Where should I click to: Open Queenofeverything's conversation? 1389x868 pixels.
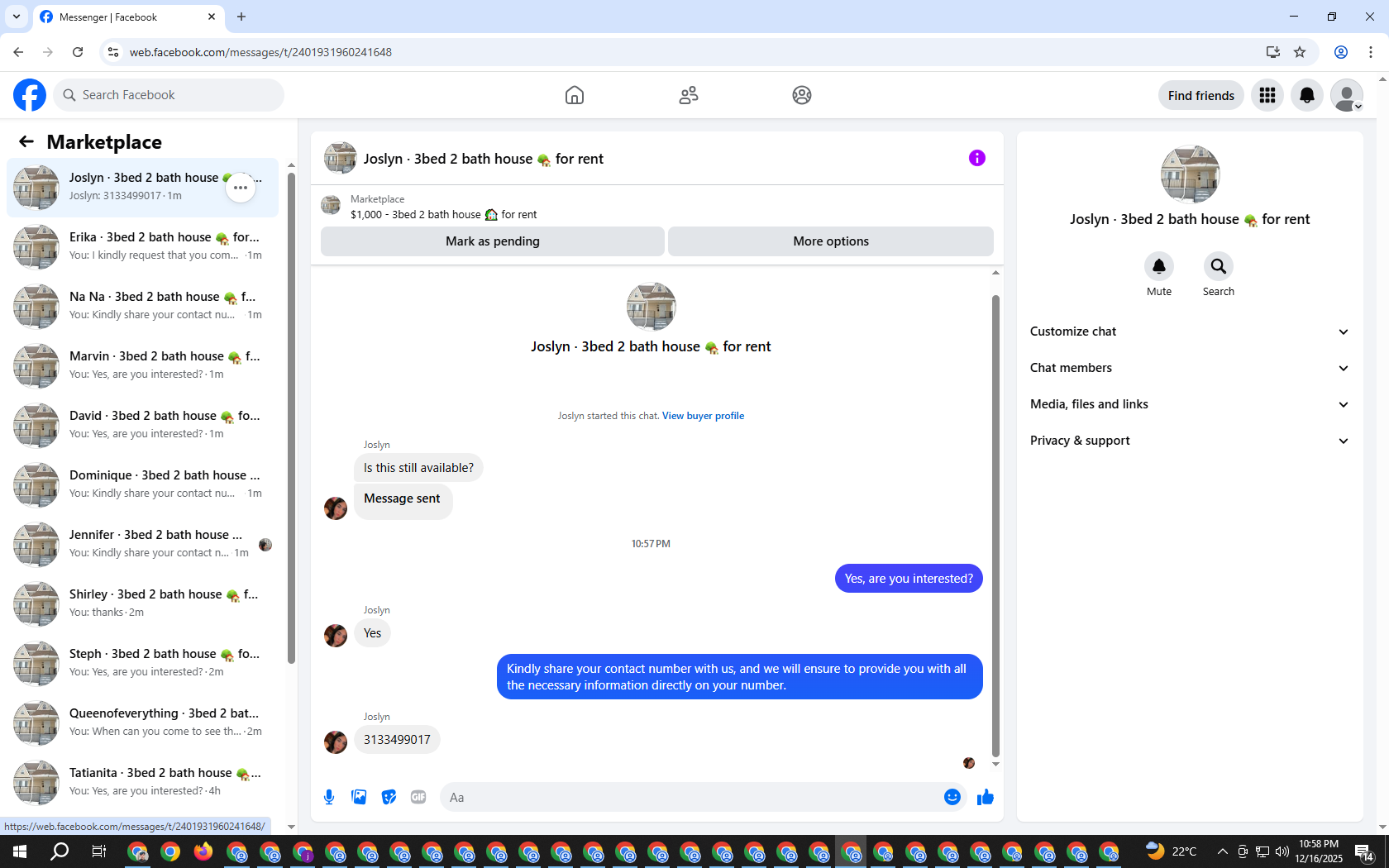coord(143,723)
